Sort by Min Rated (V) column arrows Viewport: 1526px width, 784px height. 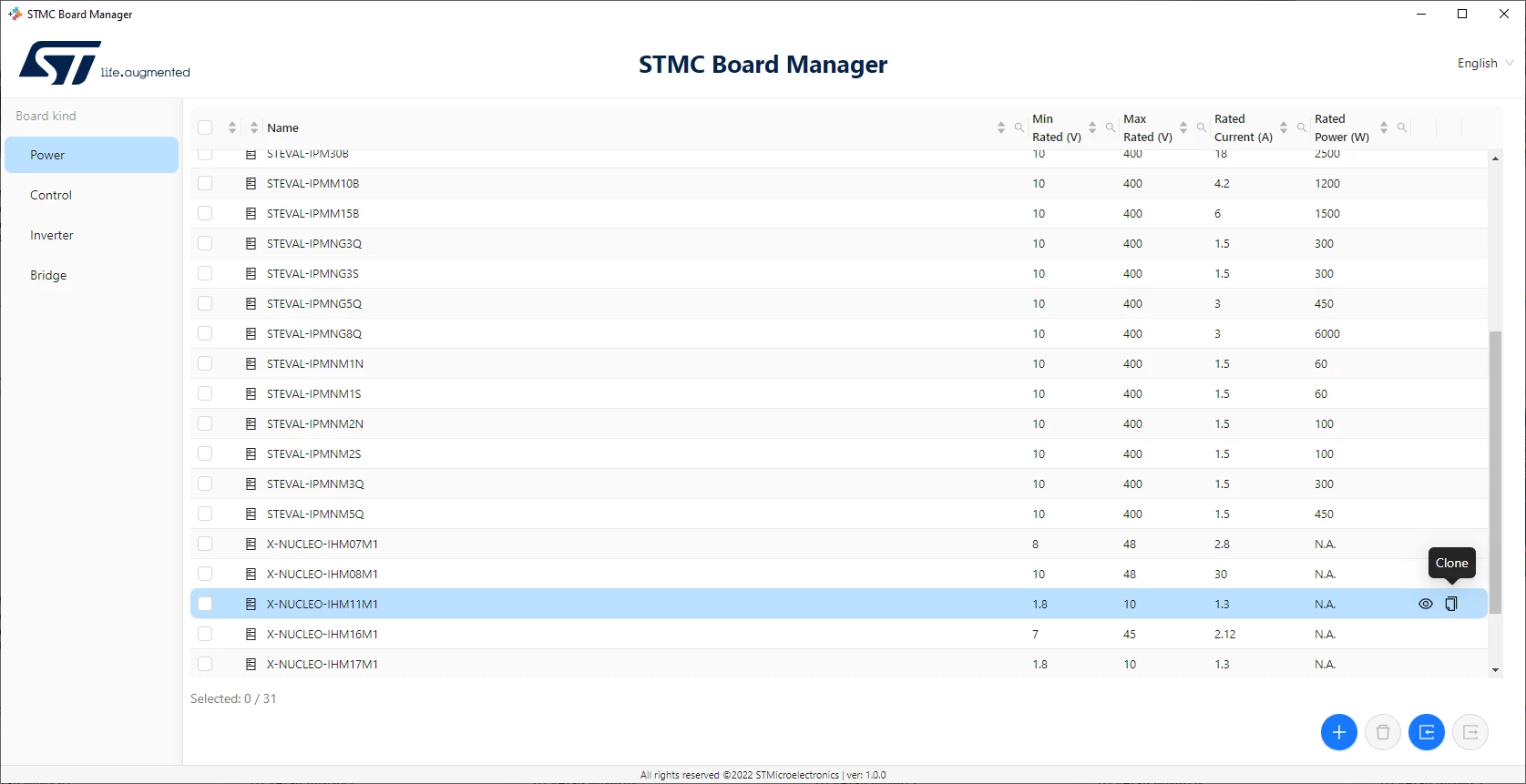[x=1092, y=127]
